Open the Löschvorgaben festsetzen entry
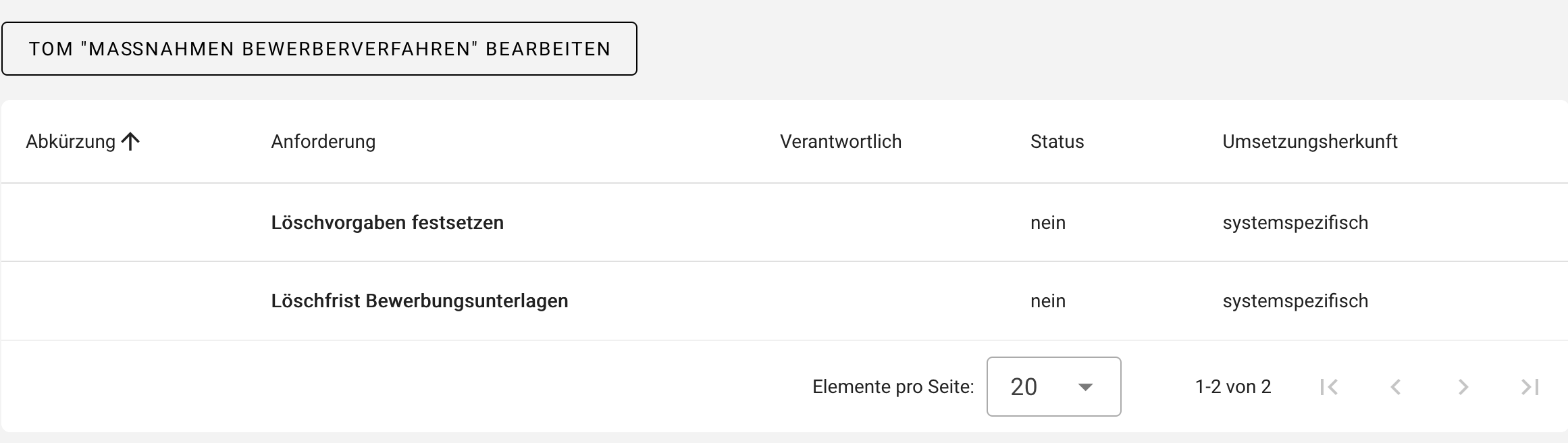Screen dimensions: 1568x443 [x=388, y=222]
